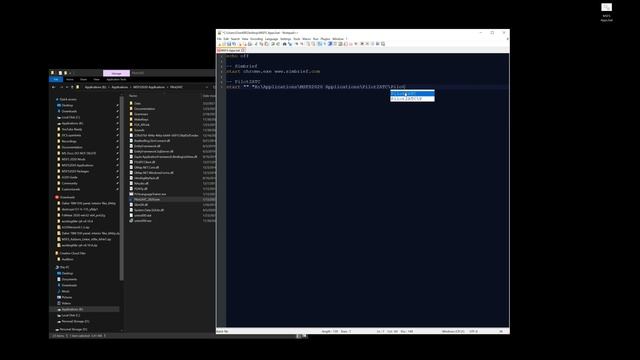Open Notepad++ Plugins menu
The height and width of the screenshot is (360, 640).
[x=325, y=39]
